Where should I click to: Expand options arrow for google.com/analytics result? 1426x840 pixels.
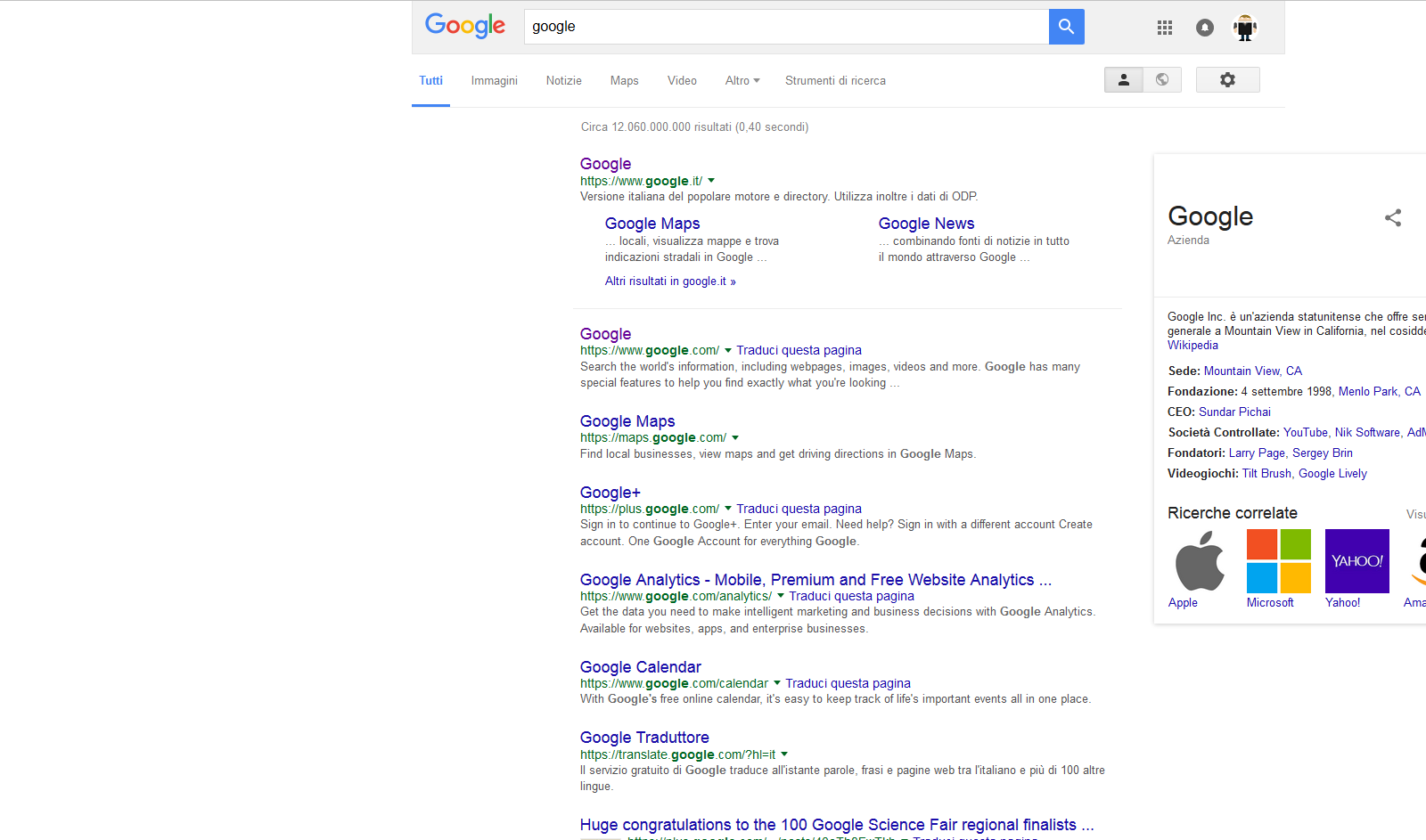pos(781,596)
